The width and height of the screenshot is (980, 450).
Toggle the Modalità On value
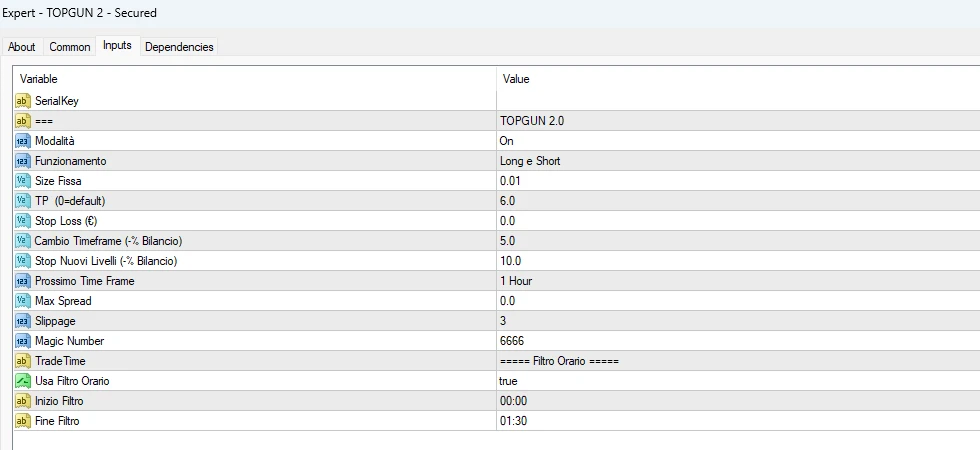pyautogui.click(x=507, y=141)
